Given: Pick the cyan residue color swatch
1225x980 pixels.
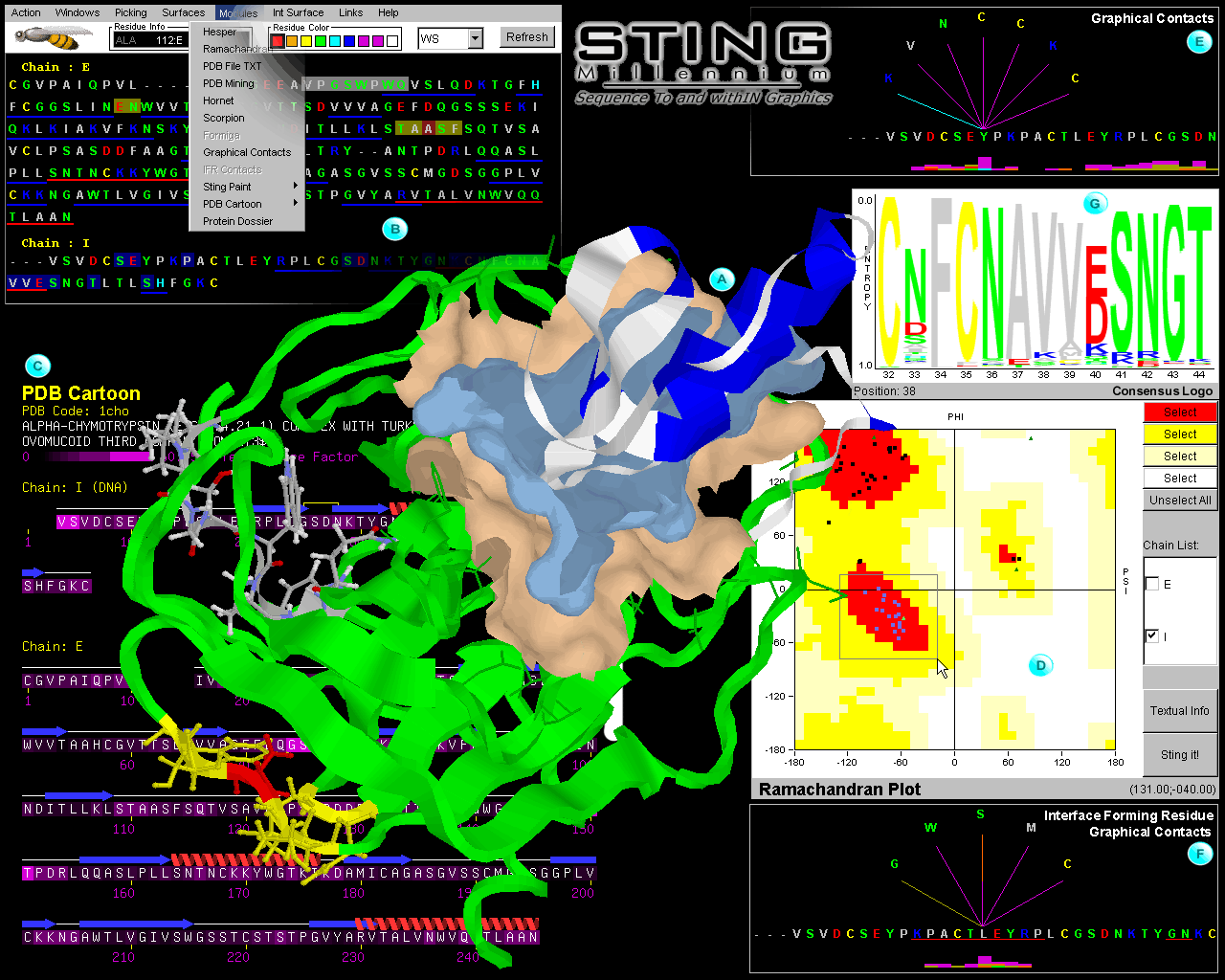Looking at the screenshot, I should click(335, 40).
